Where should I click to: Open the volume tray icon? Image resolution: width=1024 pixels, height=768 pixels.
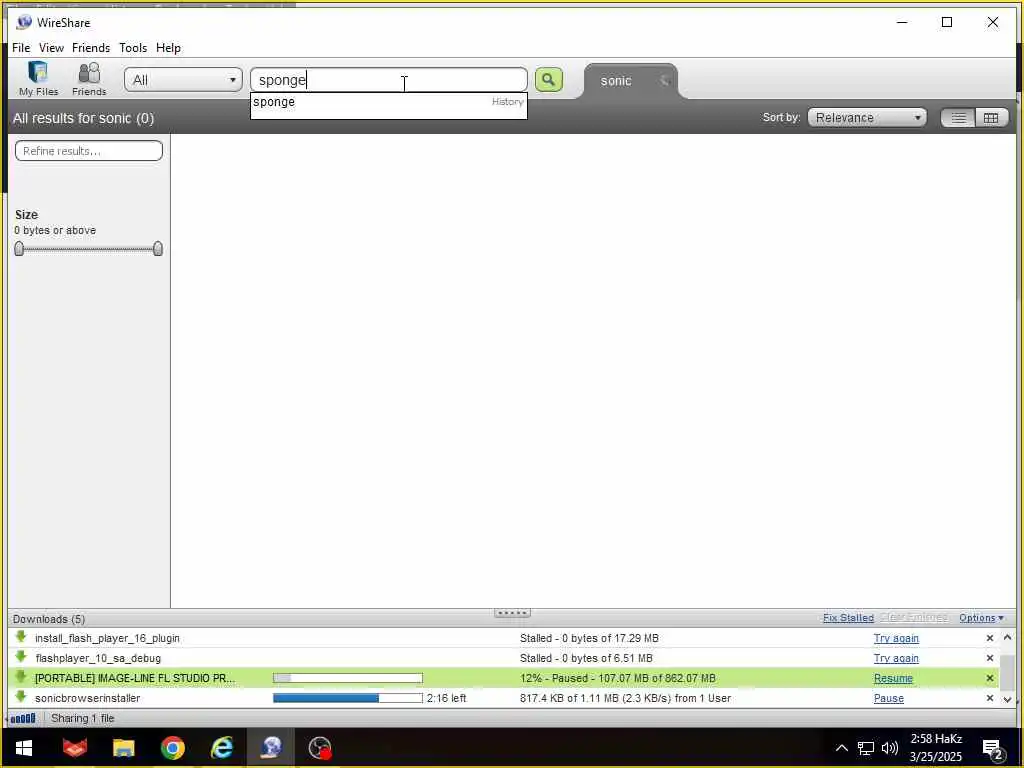point(889,748)
